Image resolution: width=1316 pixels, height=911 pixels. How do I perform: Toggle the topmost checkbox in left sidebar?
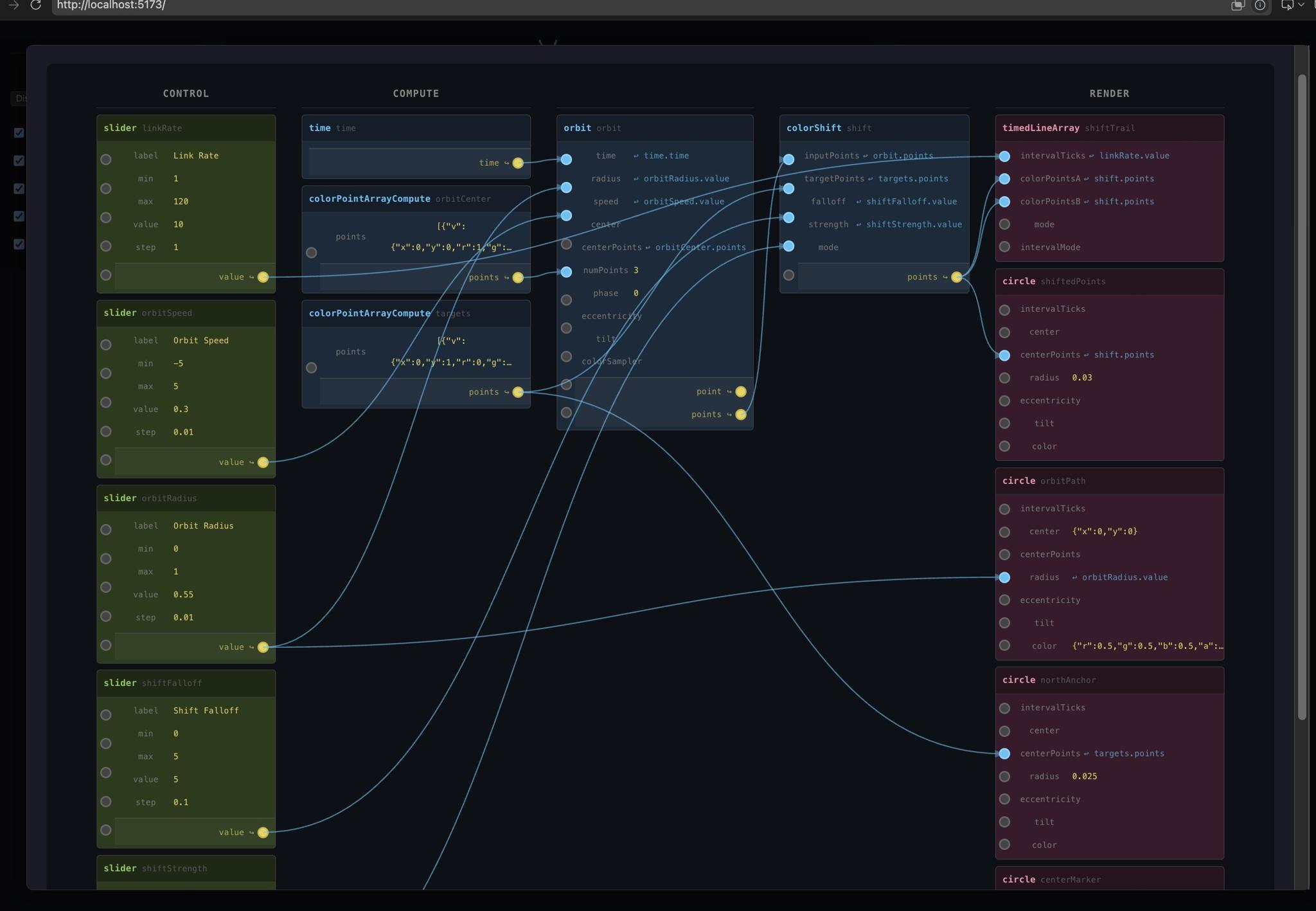click(x=19, y=133)
